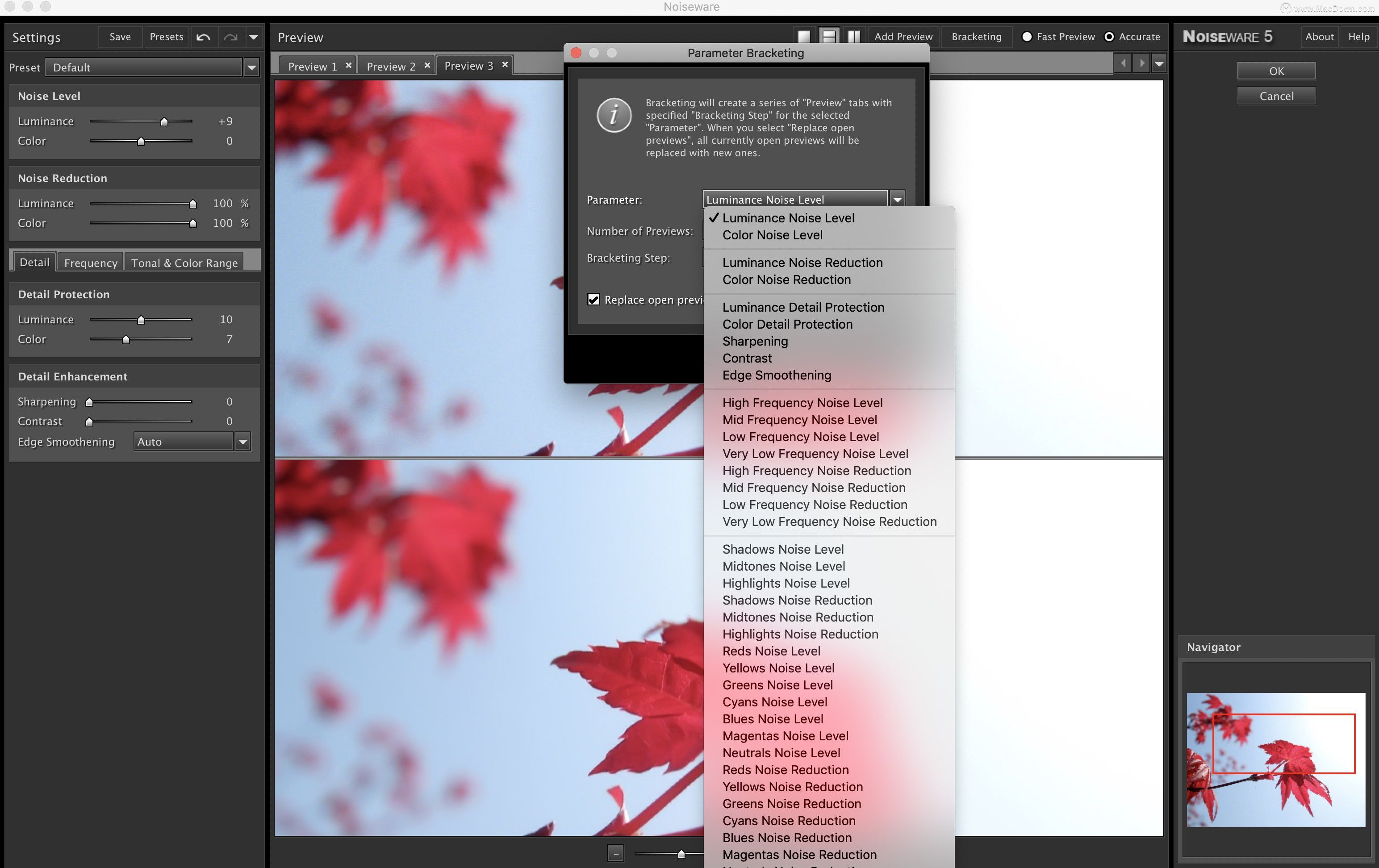Enable the Fast Preview radio button
The height and width of the screenshot is (868, 1379).
click(x=1027, y=37)
